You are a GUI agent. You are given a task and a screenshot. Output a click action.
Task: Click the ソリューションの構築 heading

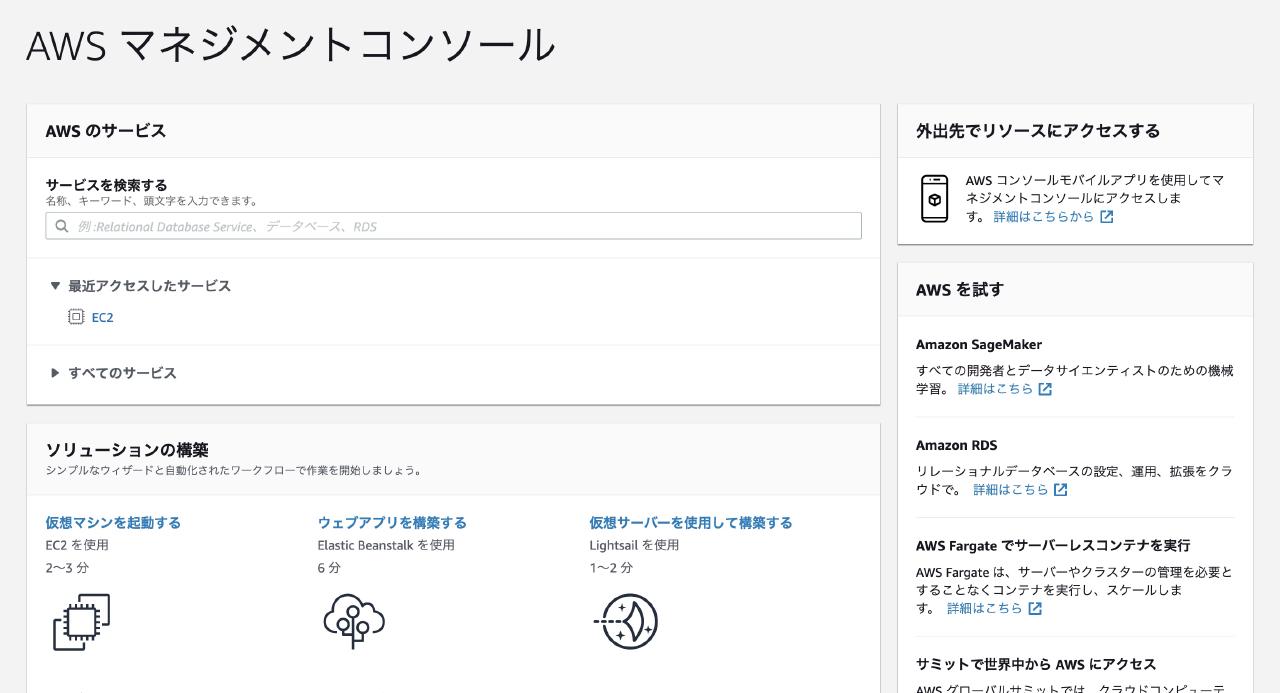pos(127,450)
